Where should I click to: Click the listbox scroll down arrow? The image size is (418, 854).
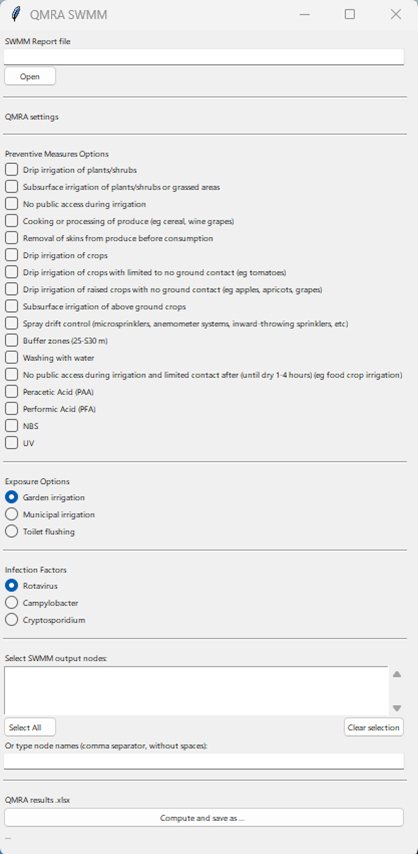tap(397, 708)
